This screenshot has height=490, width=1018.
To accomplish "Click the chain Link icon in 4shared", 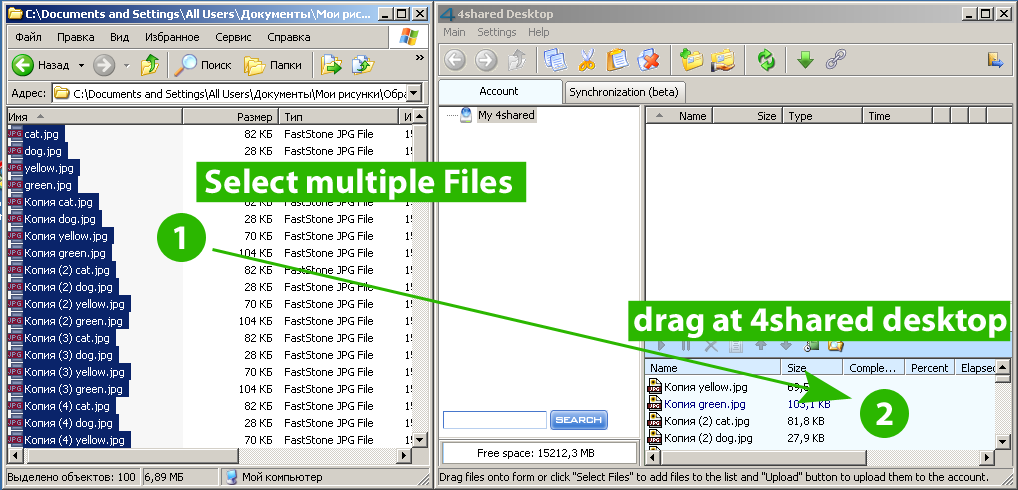I will (836, 61).
